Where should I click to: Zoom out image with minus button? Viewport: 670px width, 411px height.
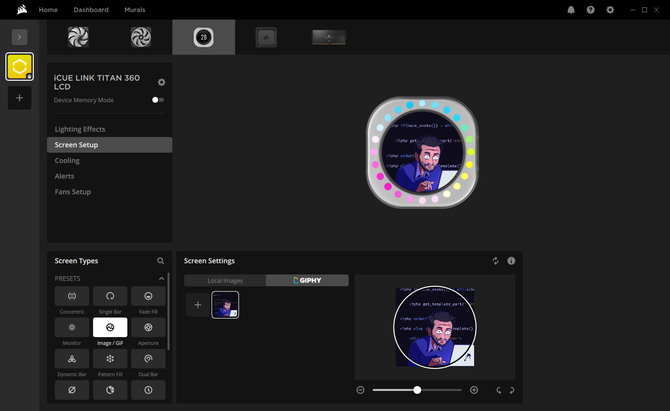click(360, 390)
